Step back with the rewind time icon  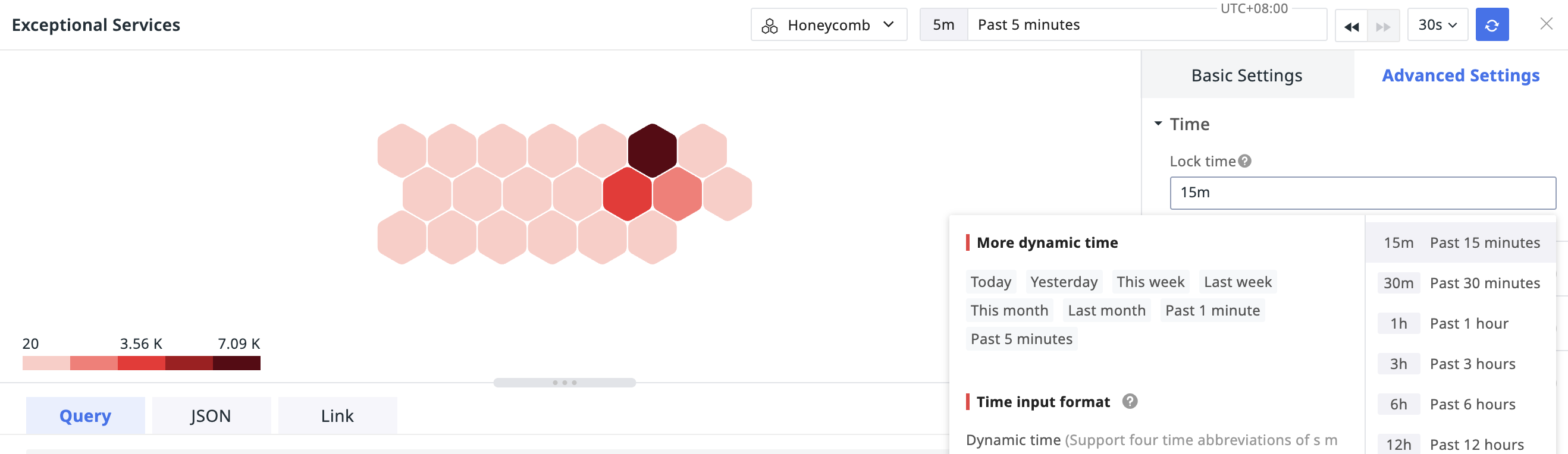coord(1351,26)
